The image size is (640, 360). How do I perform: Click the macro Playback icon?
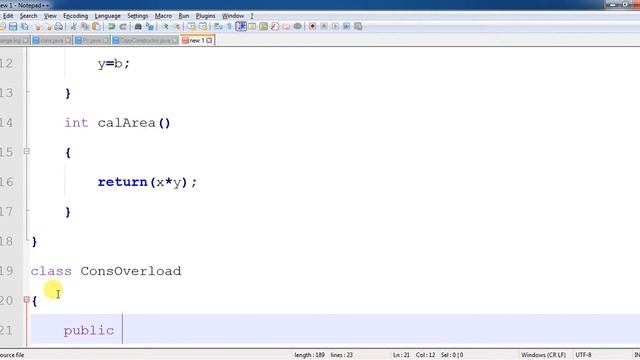(x=335, y=27)
